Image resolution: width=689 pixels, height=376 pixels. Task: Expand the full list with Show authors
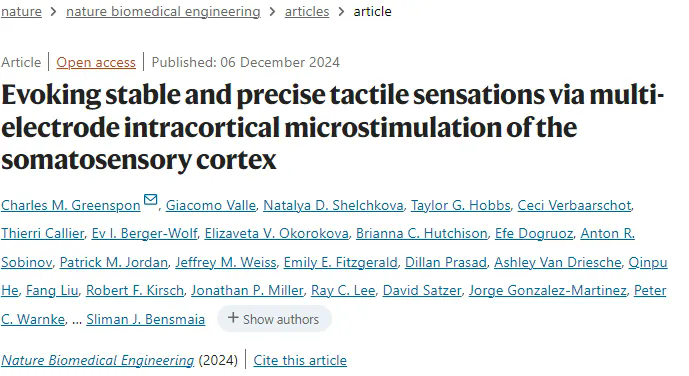click(274, 319)
